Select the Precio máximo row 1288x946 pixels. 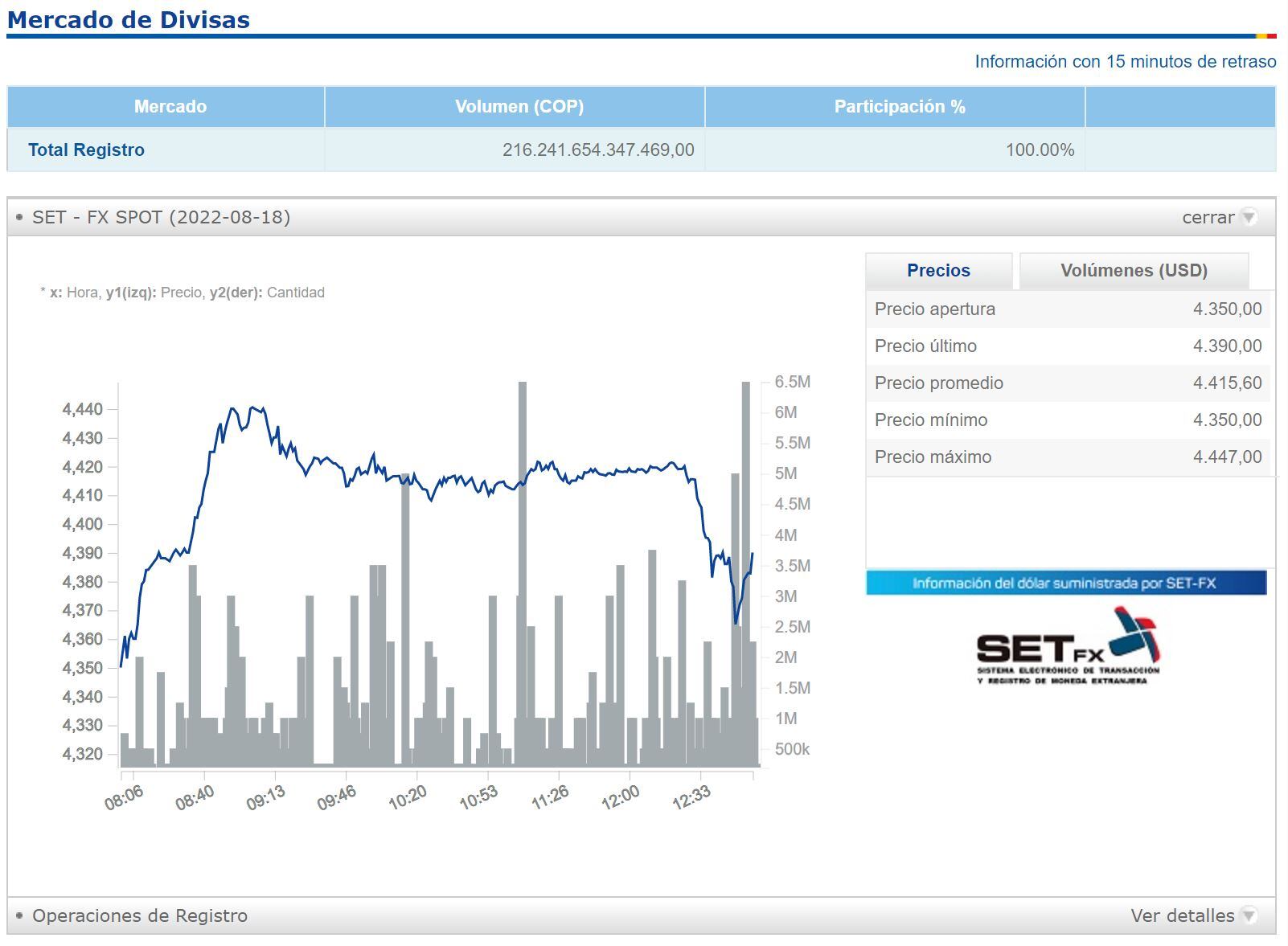1068,457
